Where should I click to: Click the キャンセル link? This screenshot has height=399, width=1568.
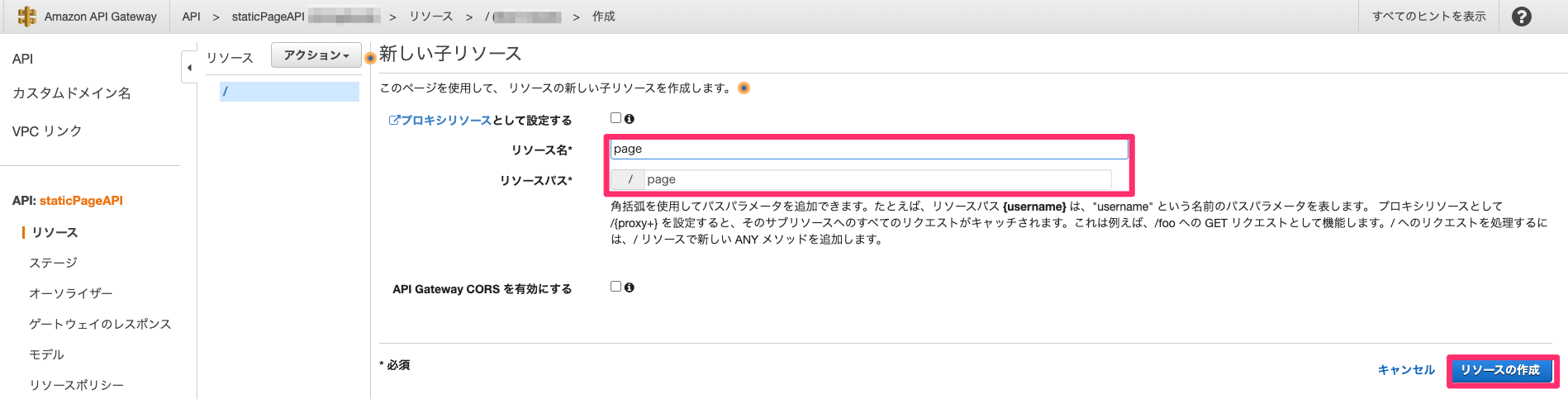pos(1406,370)
